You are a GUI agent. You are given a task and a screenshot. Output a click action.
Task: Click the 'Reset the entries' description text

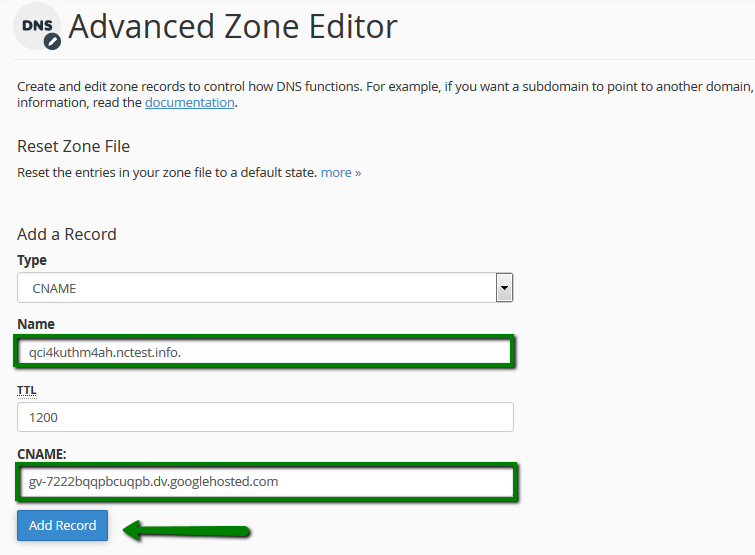click(x=167, y=172)
